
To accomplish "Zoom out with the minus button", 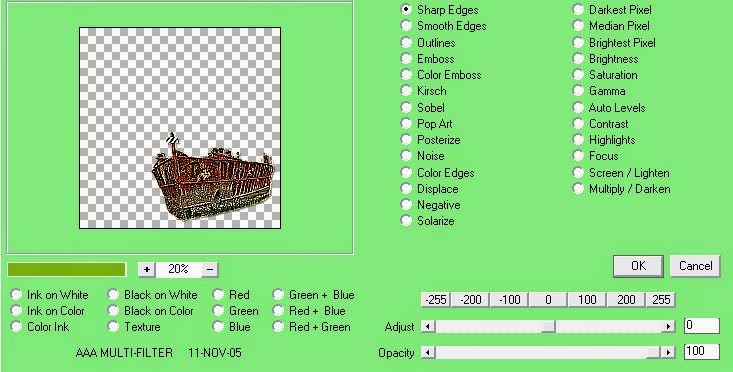I will click(x=210, y=269).
